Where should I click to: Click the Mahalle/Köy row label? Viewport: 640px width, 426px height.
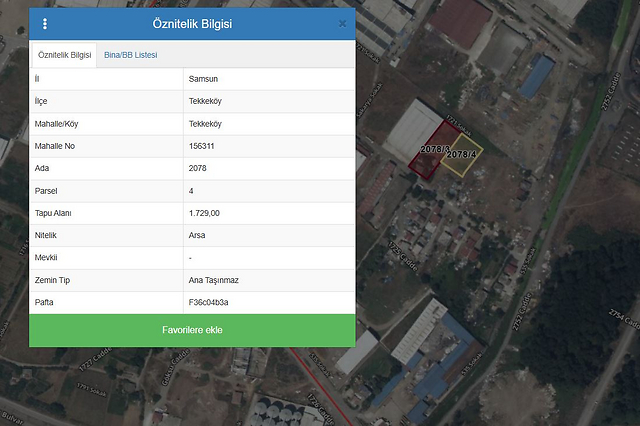coord(56,124)
